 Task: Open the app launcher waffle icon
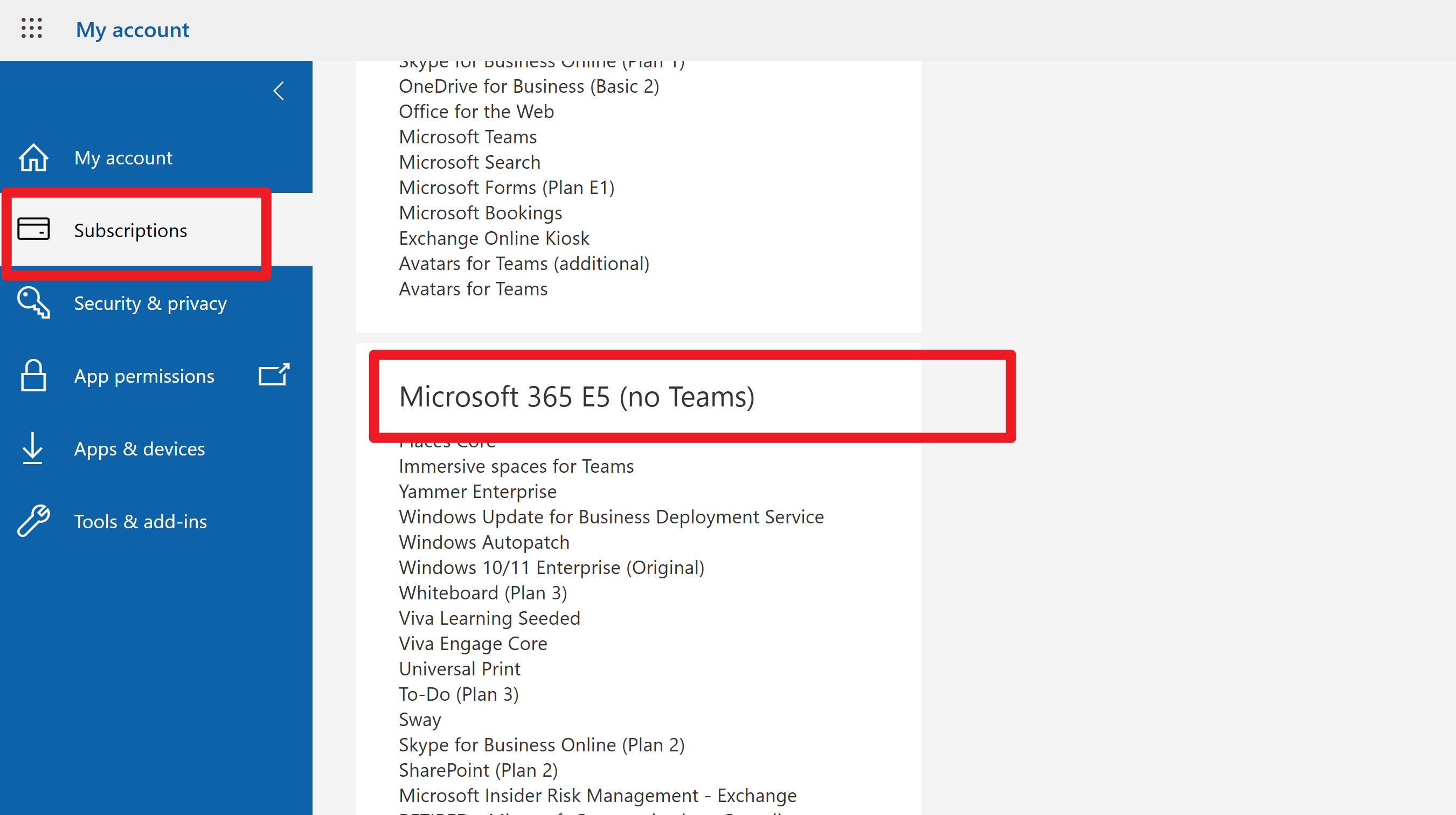point(32,28)
